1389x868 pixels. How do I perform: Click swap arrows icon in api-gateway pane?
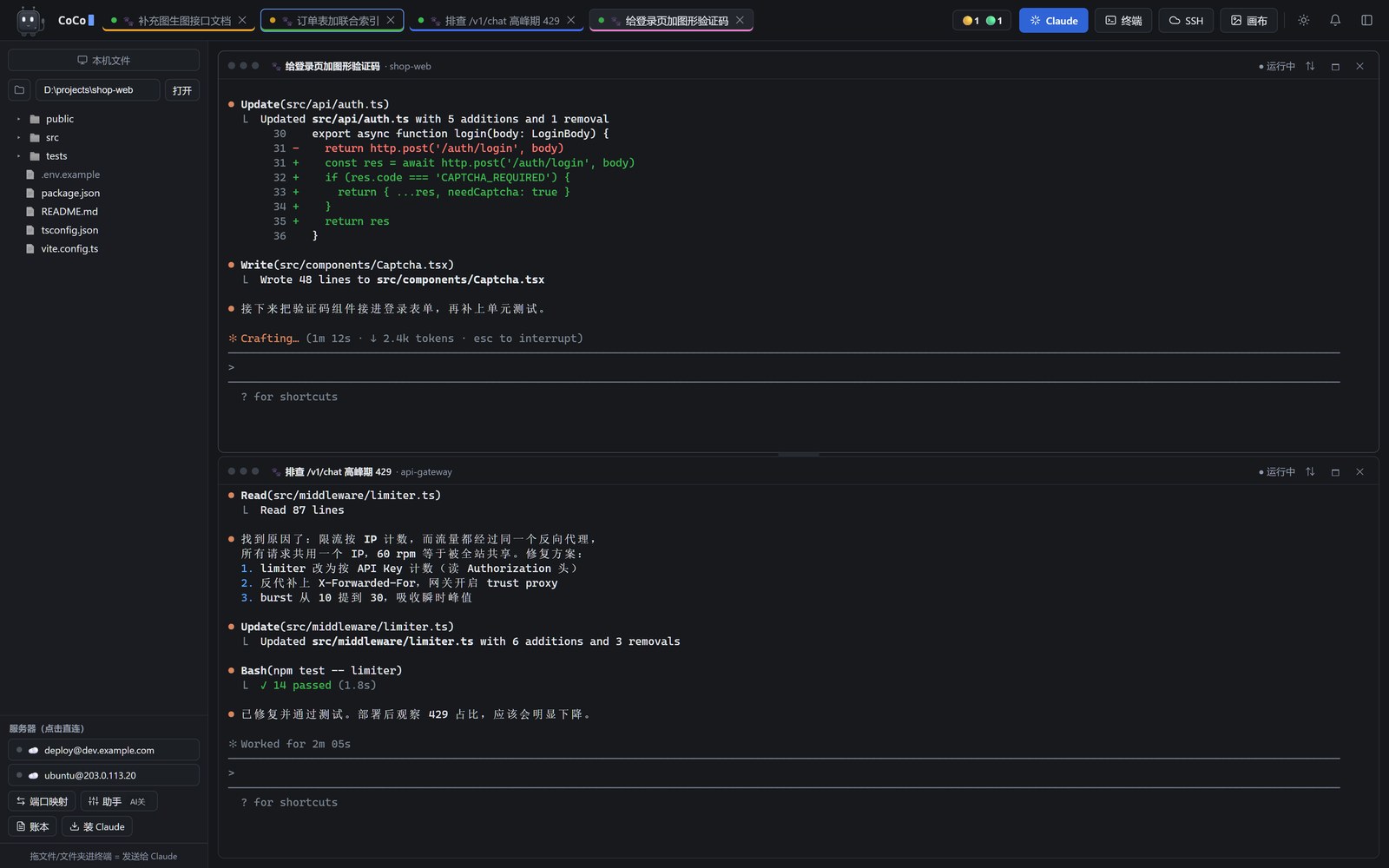pos(1310,472)
